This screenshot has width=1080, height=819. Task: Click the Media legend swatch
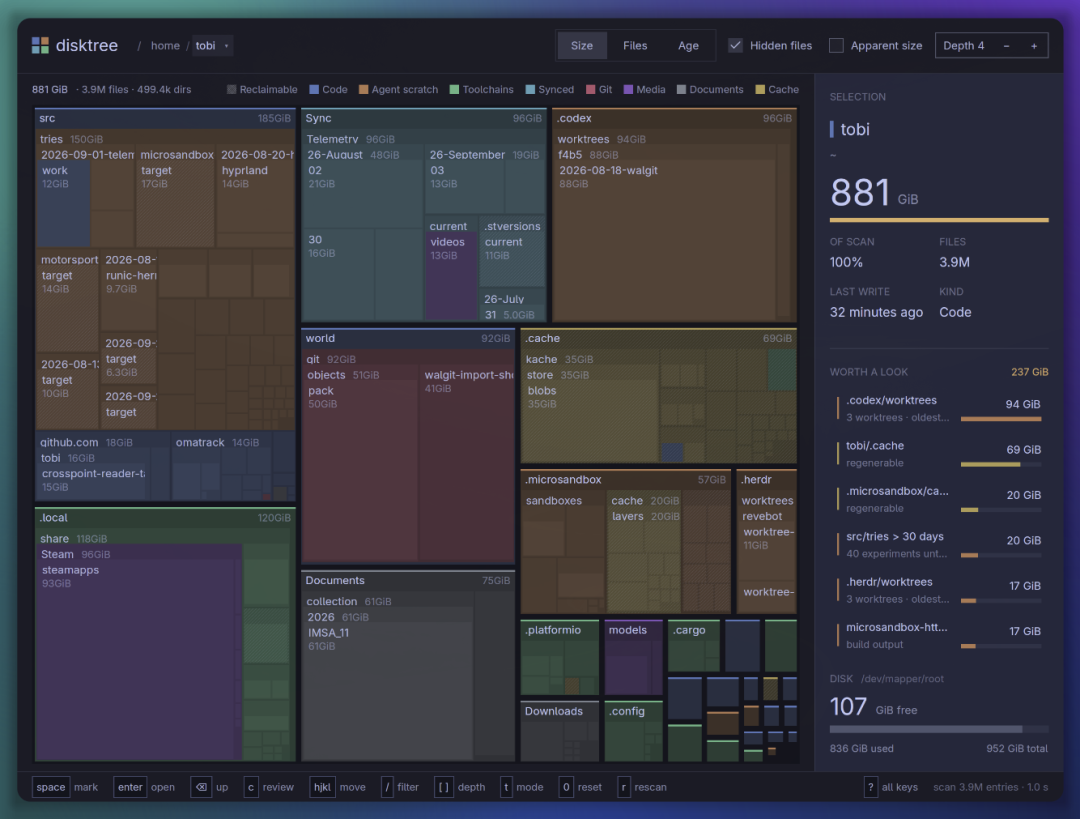click(x=628, y=90)
